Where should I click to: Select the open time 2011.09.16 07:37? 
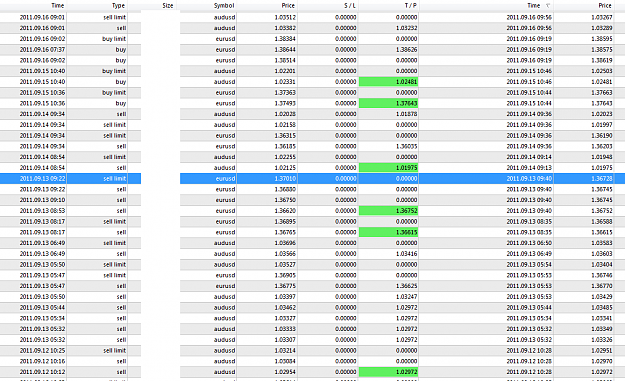[42, 49]
